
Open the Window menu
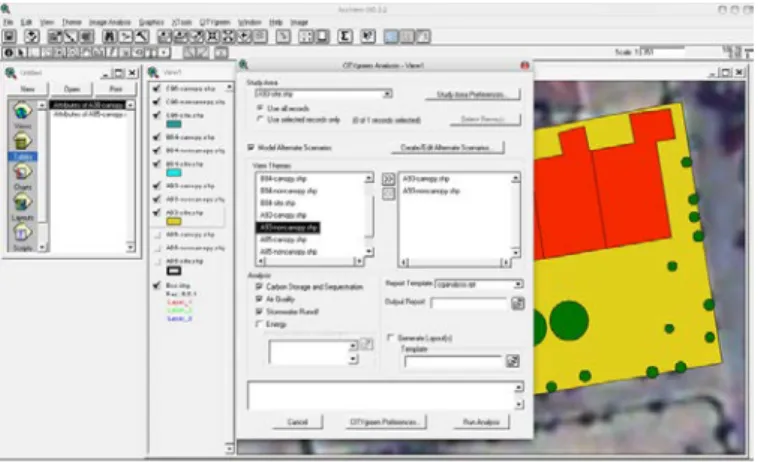(x=249, y=22)
